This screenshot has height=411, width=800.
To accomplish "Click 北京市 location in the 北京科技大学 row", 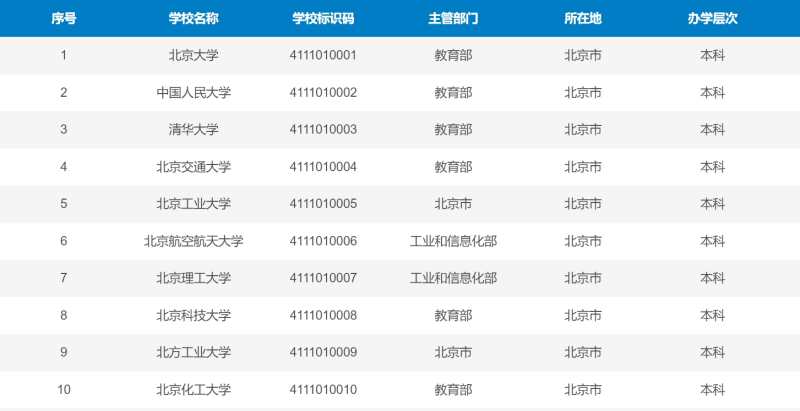I will [x=583, y=315].
